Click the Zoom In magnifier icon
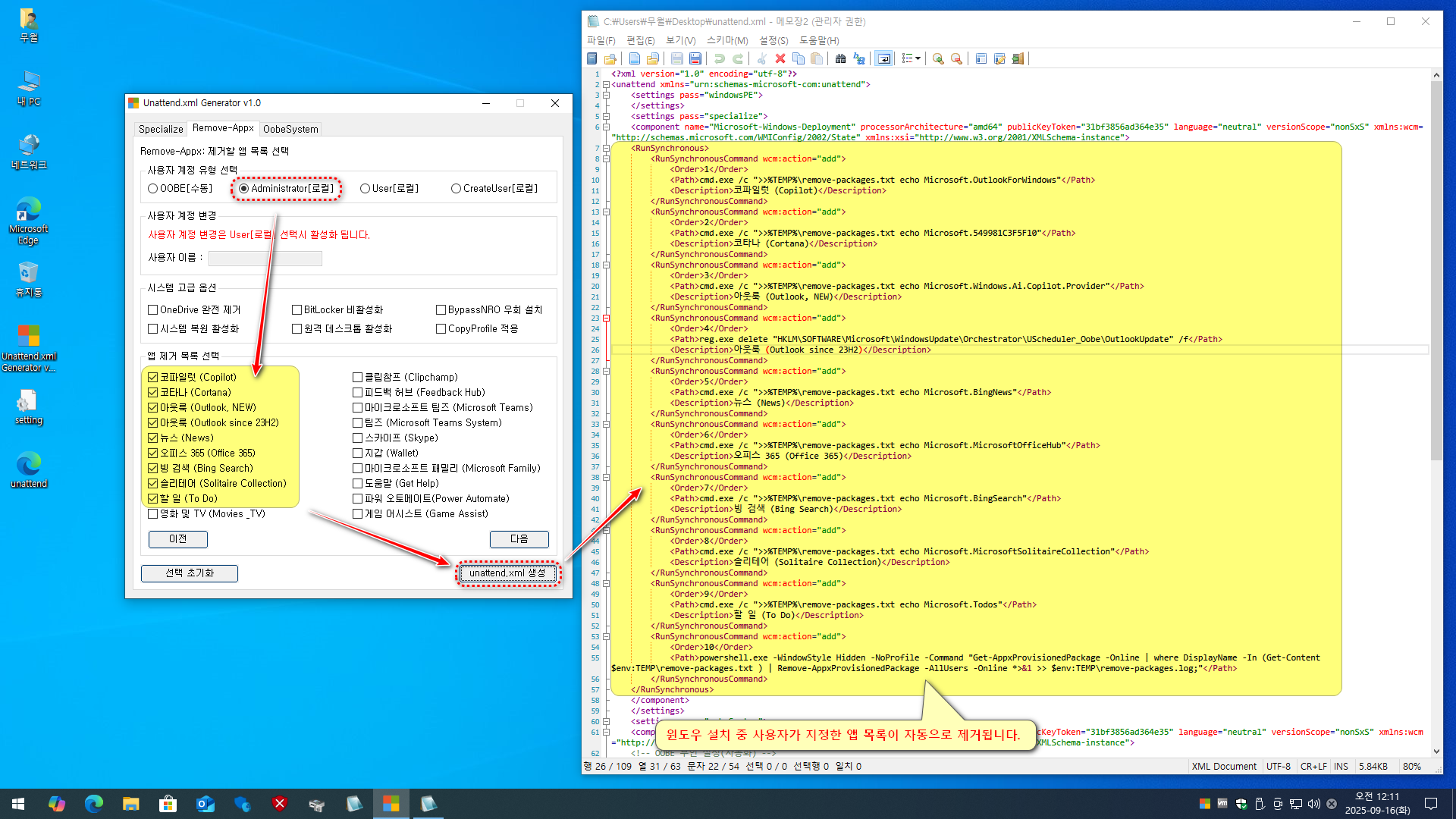This screenshot has height=819, width=1456. pyautogui.click(x=938, y=58)
